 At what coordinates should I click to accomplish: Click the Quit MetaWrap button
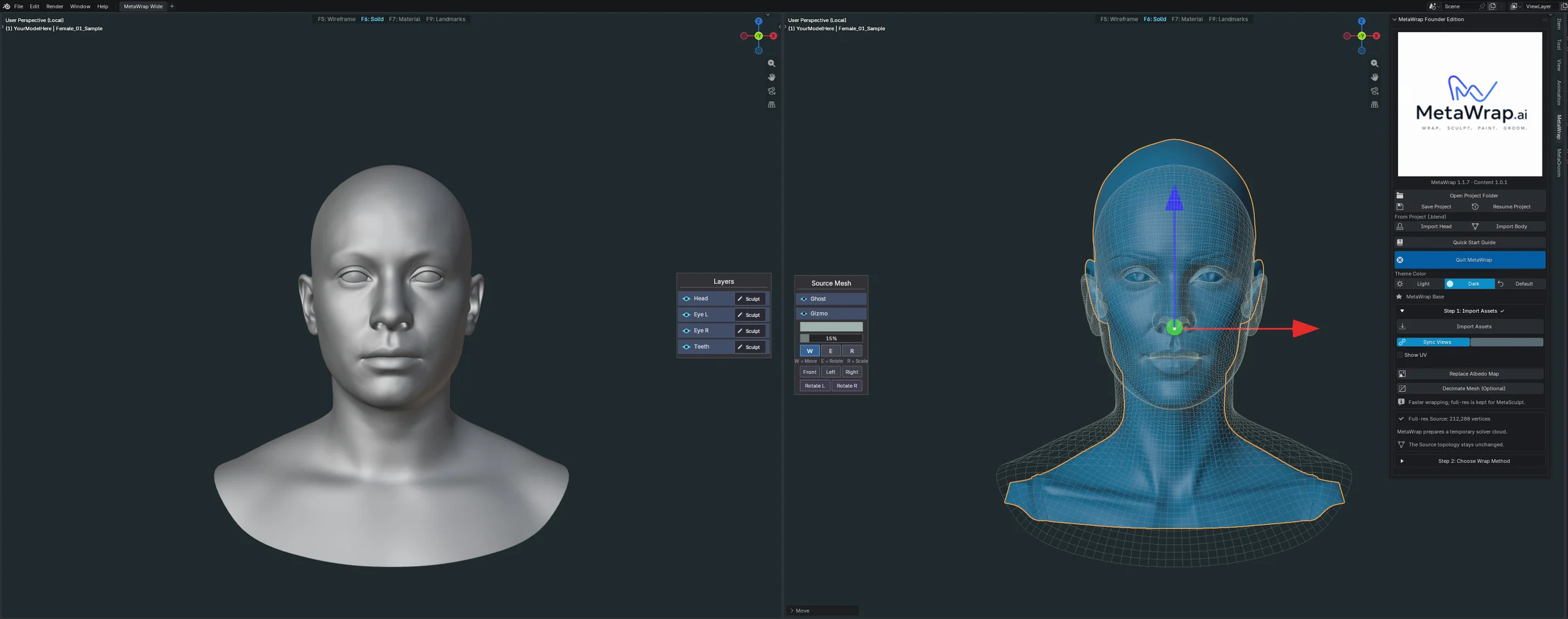click(x=1470, y=260)
